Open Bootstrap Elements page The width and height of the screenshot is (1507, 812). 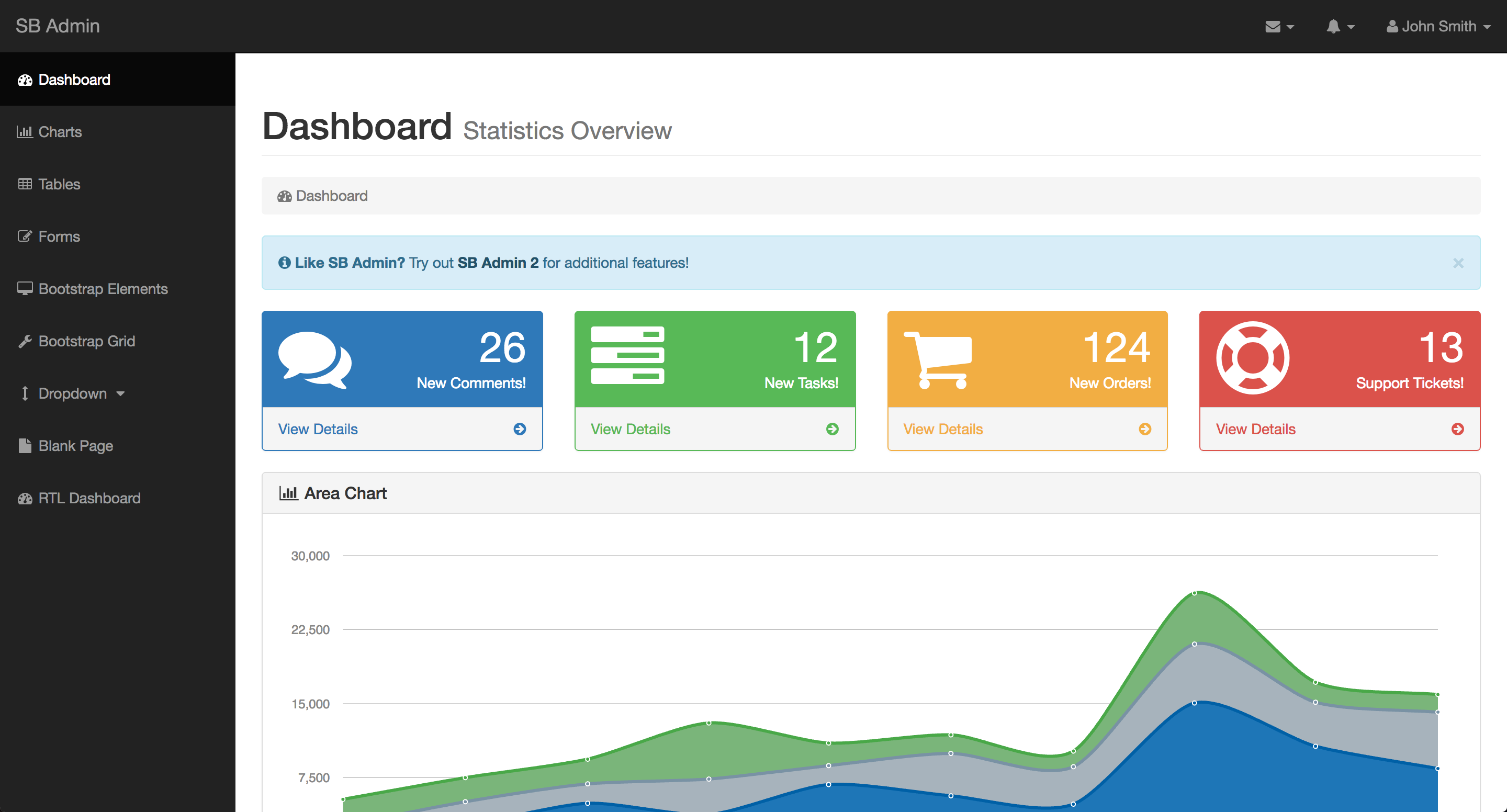click(118, 289)
